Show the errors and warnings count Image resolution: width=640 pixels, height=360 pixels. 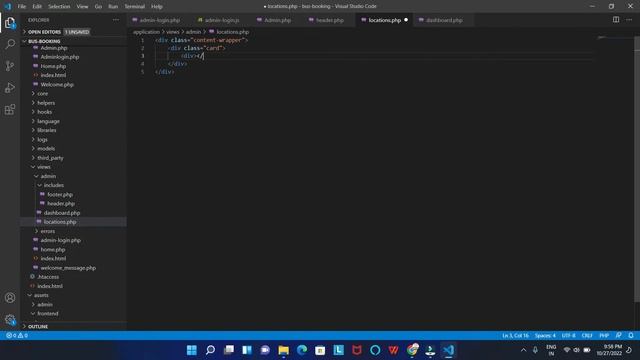[17, 335]
